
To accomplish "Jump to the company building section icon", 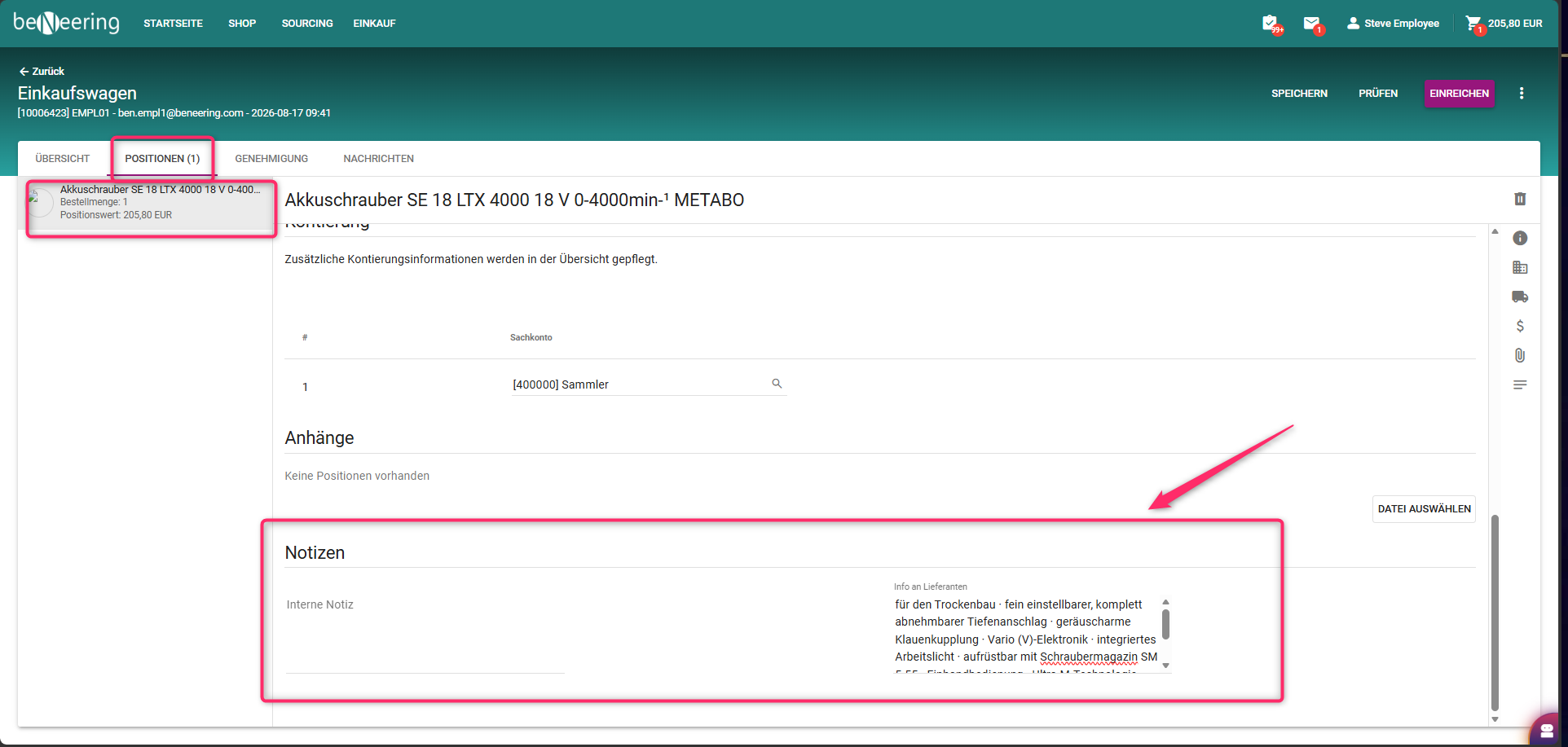I will (x=1520, y=267).
